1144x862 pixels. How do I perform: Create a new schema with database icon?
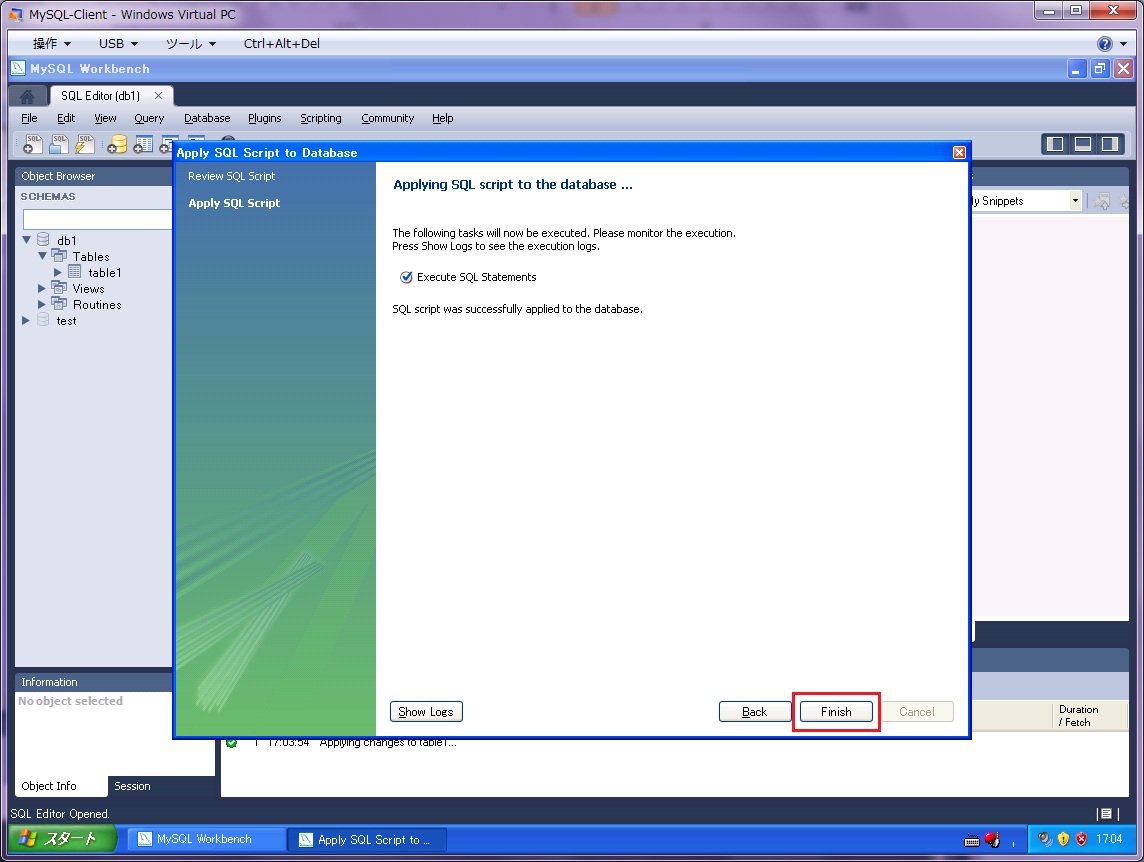click(x=117, y=145)
